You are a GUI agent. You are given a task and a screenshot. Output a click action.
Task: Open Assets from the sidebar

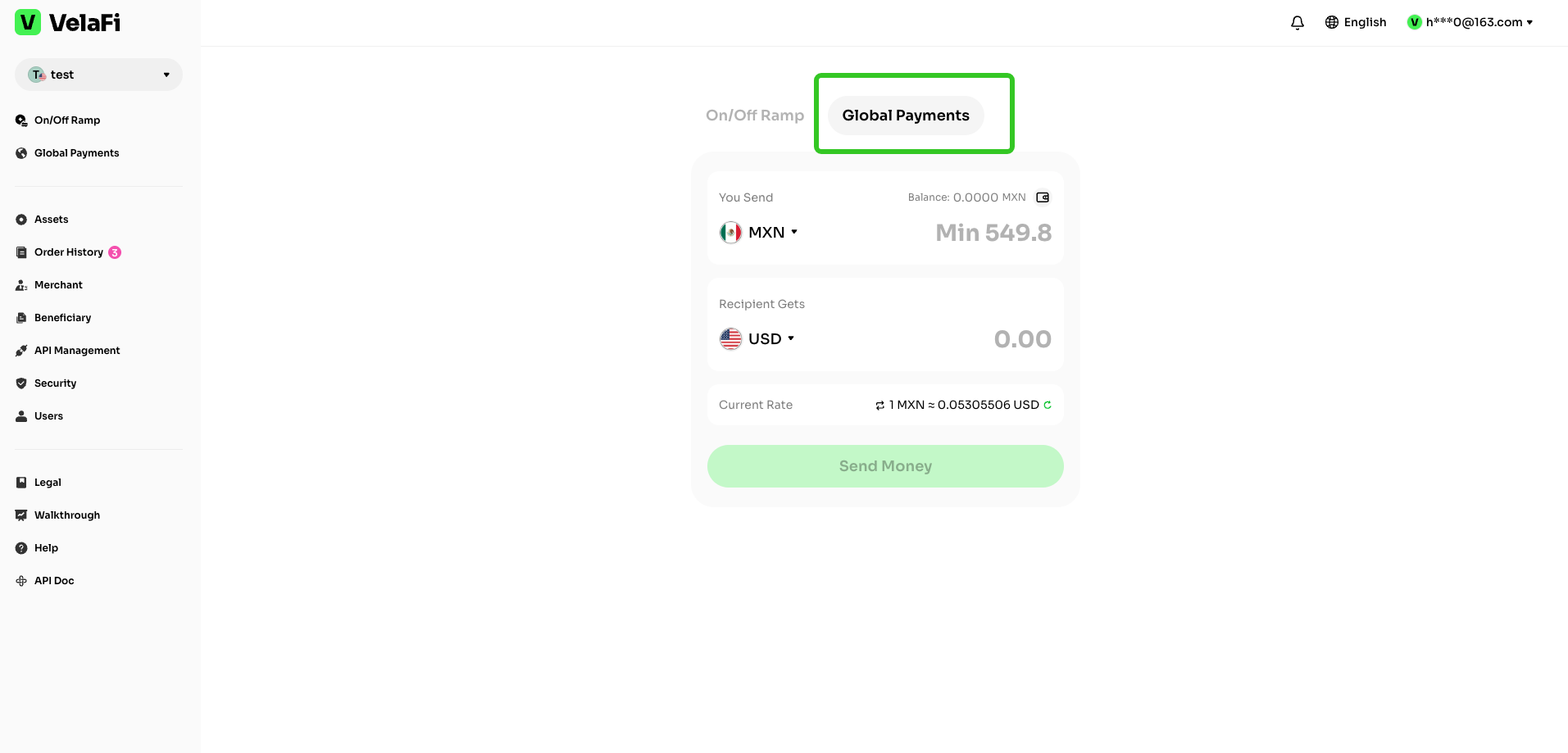pos(51,220)
